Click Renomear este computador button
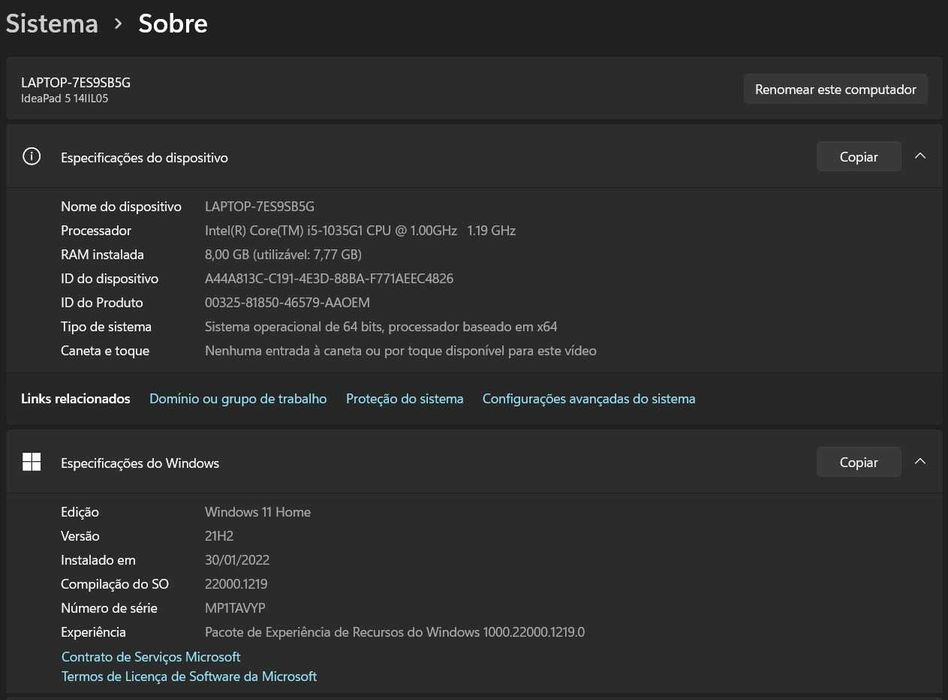Image resolution: width=948 pixels, height=700 pixels. 835,89
